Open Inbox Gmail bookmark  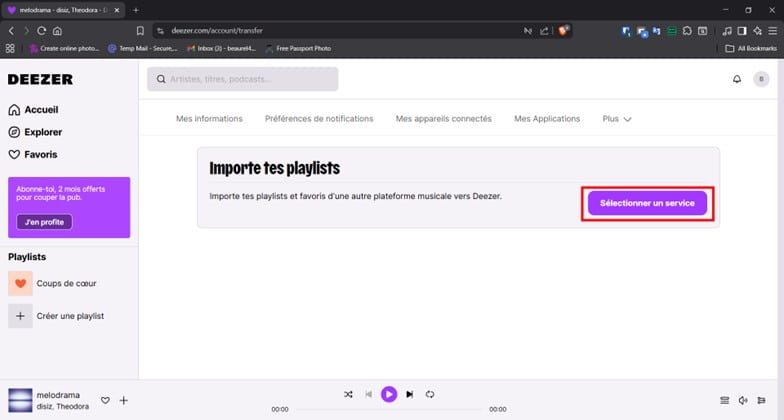tap(221, 48)
